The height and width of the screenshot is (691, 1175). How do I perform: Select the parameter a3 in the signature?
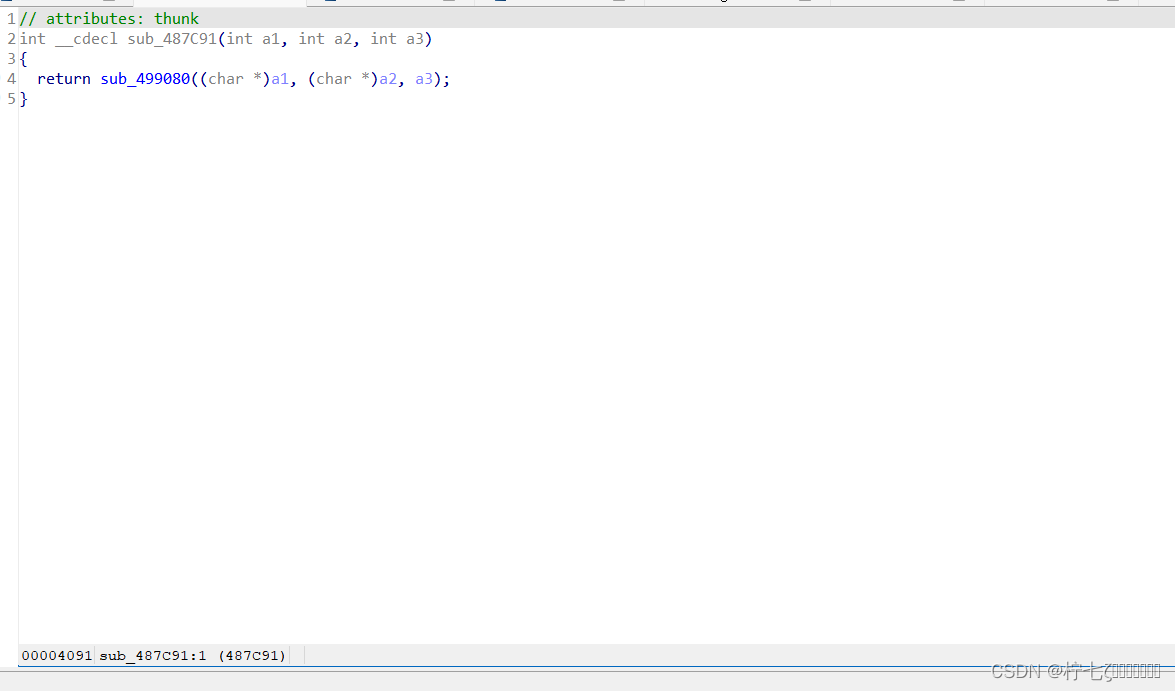pos(415,38)
